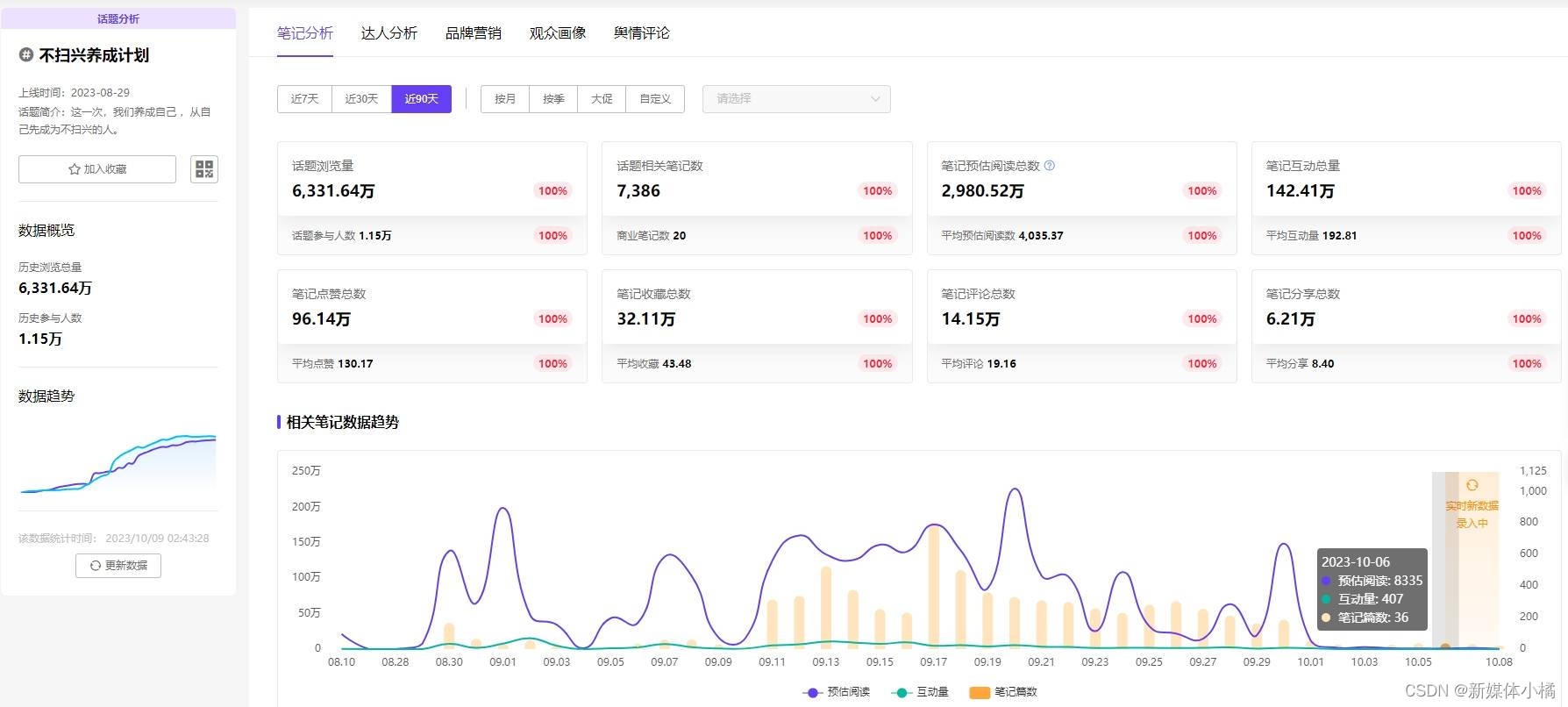This screenshot has width=1568, height=707.
Task: Choose the 按季 period option
Action: (x=553, y=99)
